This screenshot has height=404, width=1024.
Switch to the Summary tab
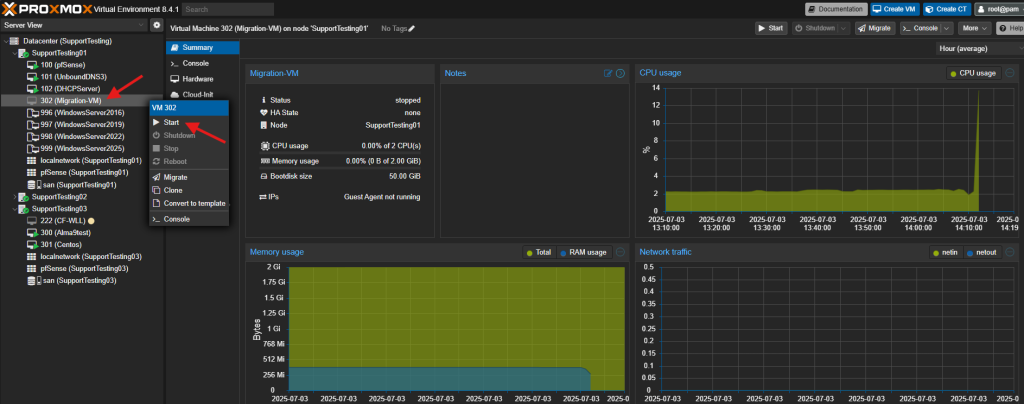(x=202, y=48)
